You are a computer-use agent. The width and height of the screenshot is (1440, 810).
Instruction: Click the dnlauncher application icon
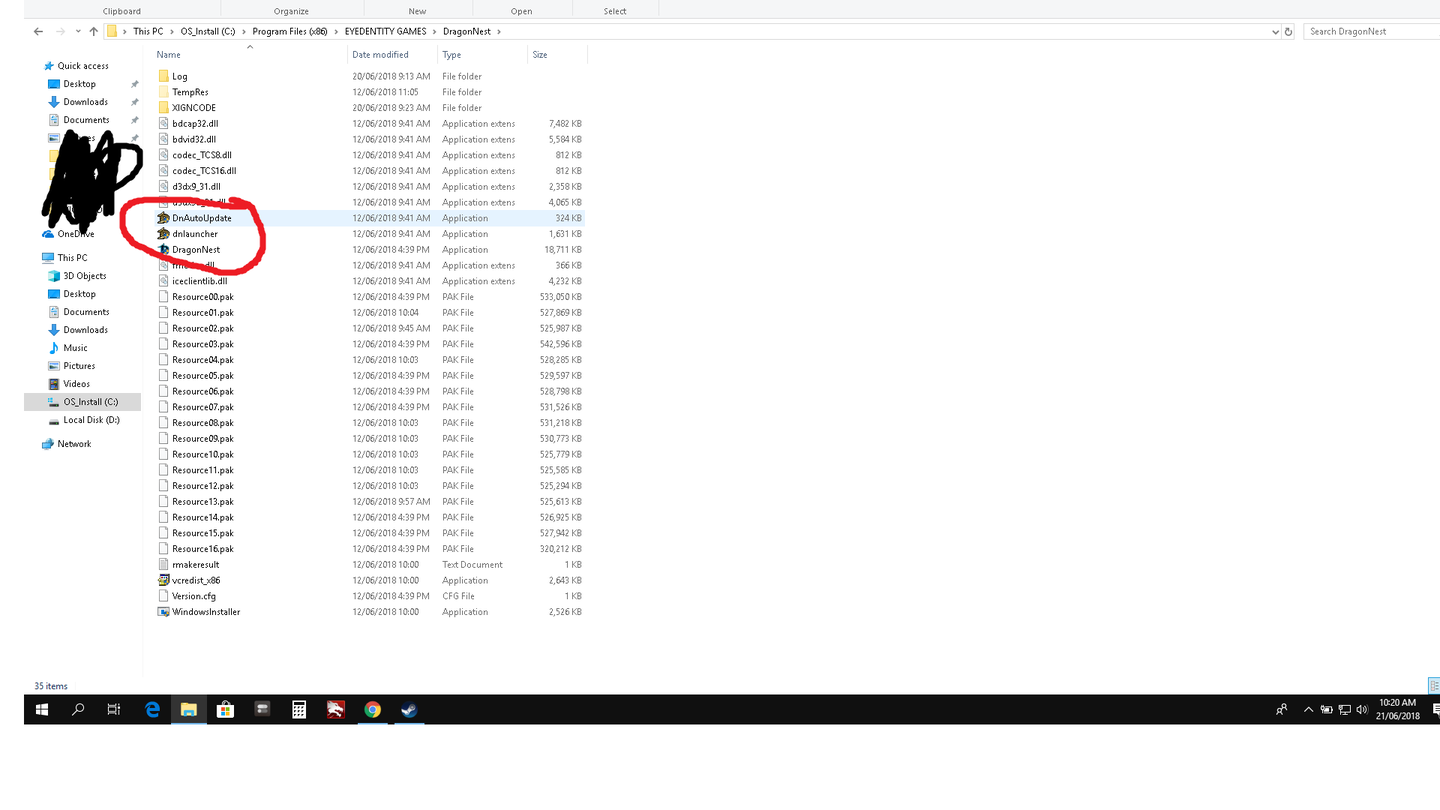[x=164, y=234]
